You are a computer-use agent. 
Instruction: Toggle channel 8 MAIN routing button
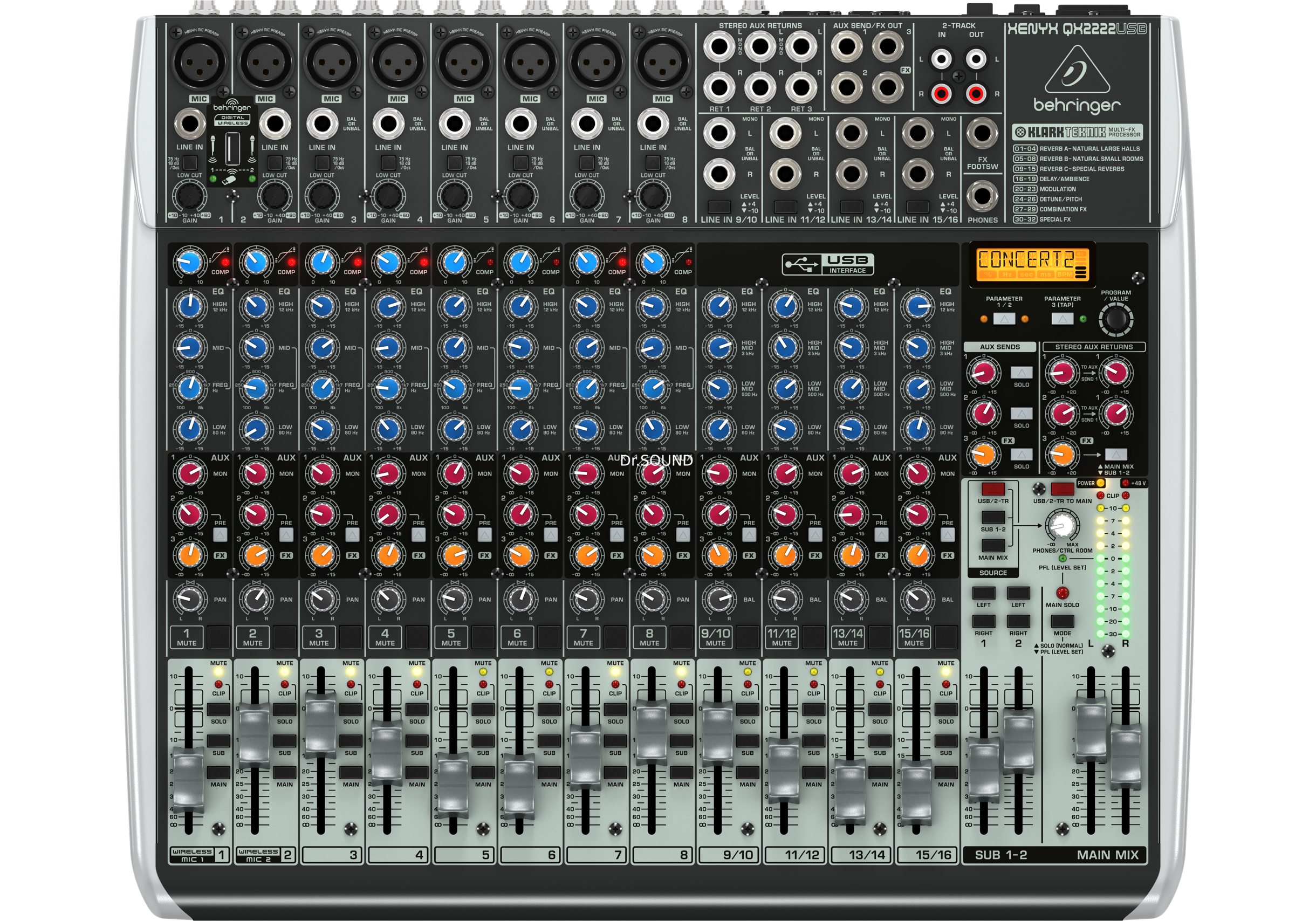point(682,773)
